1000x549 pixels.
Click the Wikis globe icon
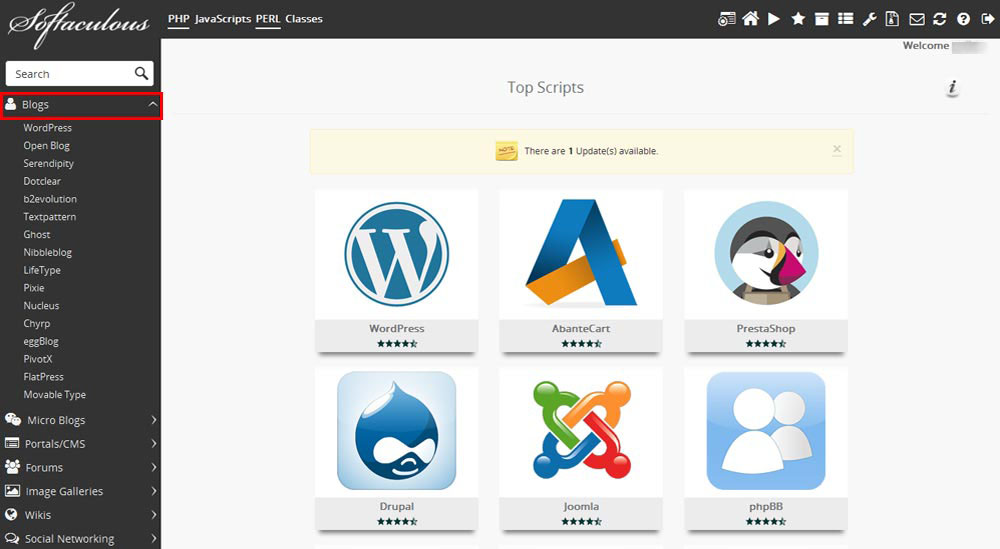pos(11,514)
